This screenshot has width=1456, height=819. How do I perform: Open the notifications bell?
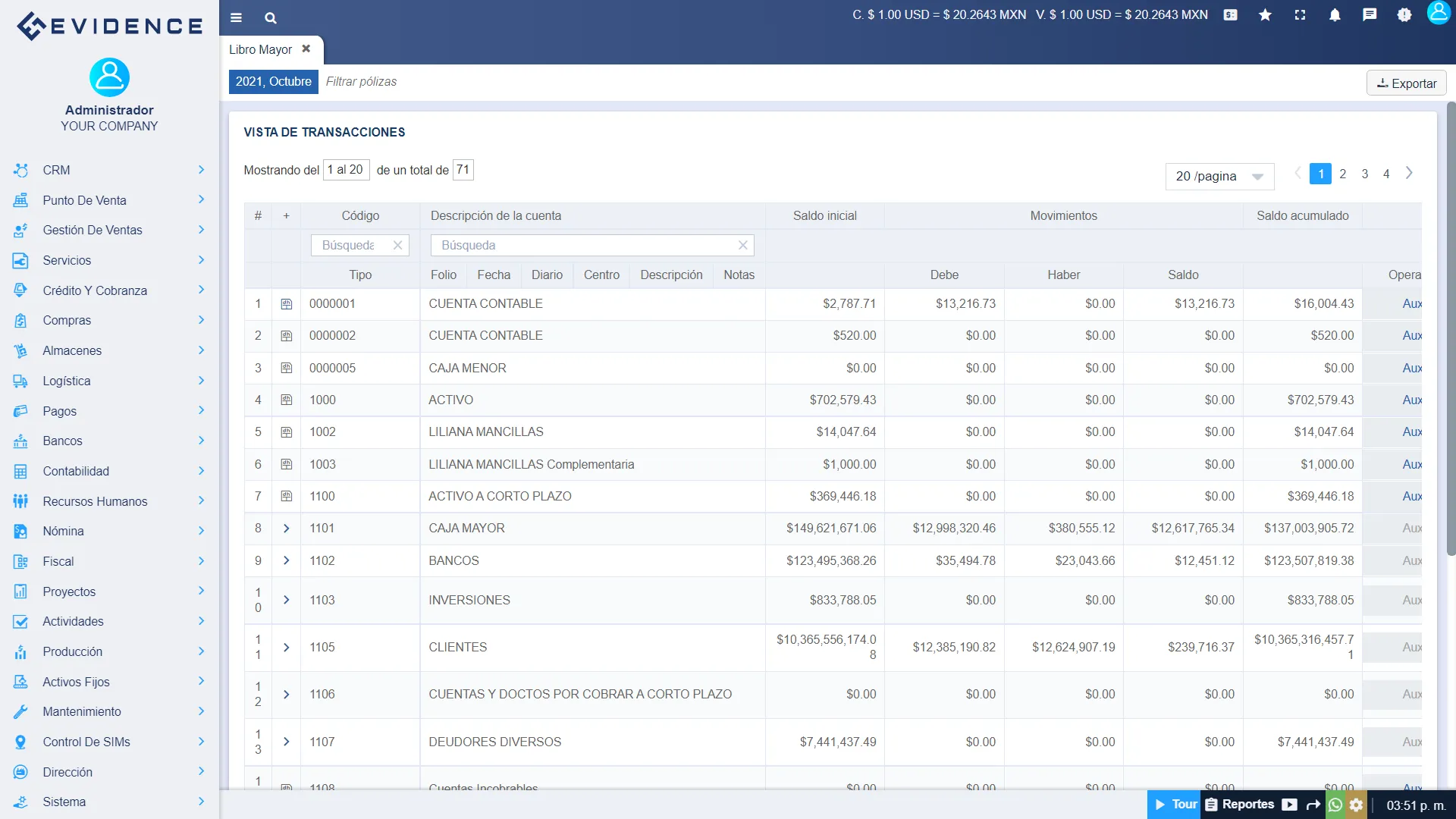pos(1335,14)
